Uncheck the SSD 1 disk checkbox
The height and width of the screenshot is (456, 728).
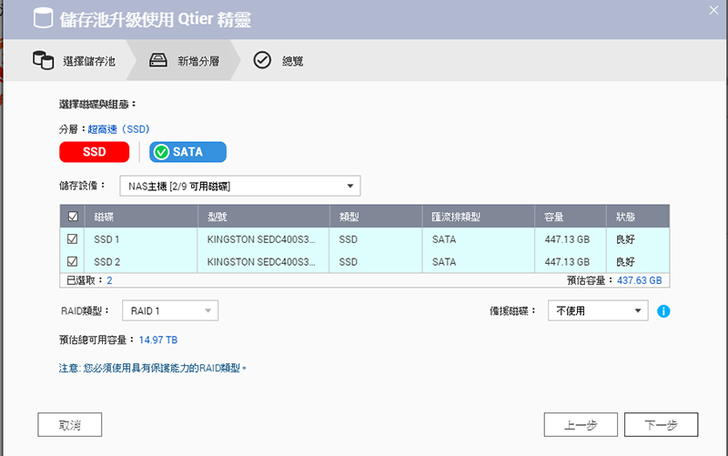click(x=72, y=240)
